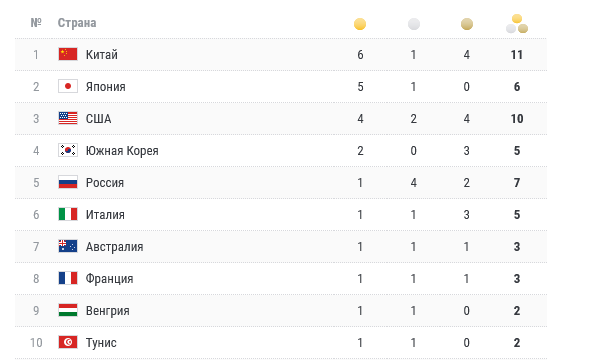
Task: Click the Russia flag icon
Action: [68, 182]
